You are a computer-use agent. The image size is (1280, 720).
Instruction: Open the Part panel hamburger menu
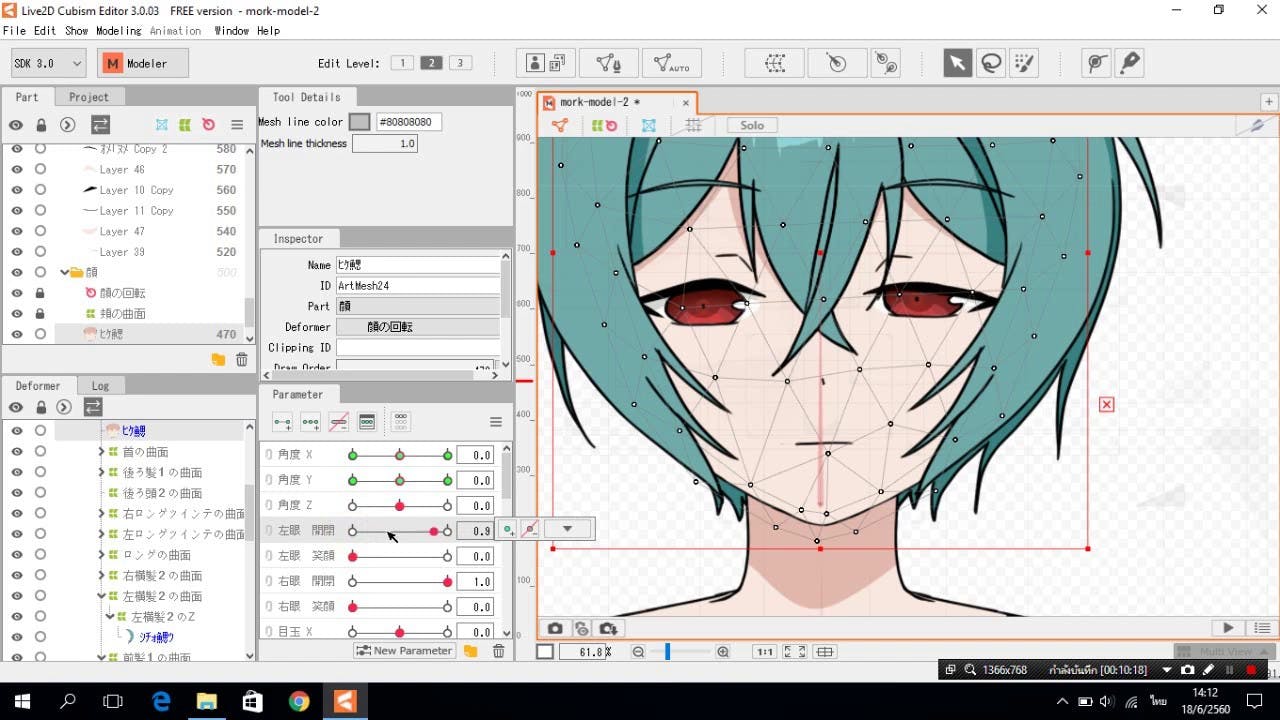[x=237, y=125]
